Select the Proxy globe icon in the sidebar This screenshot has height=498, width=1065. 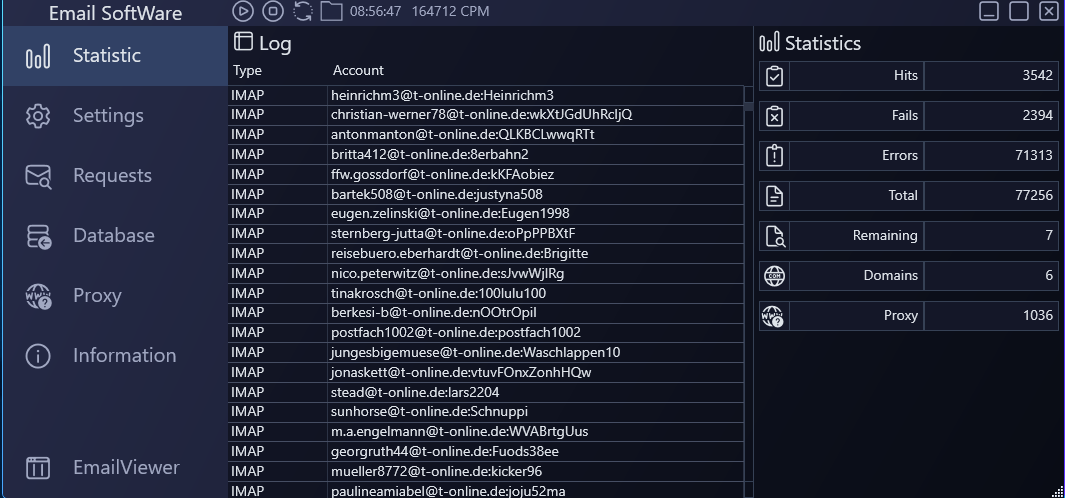point(38,296)
